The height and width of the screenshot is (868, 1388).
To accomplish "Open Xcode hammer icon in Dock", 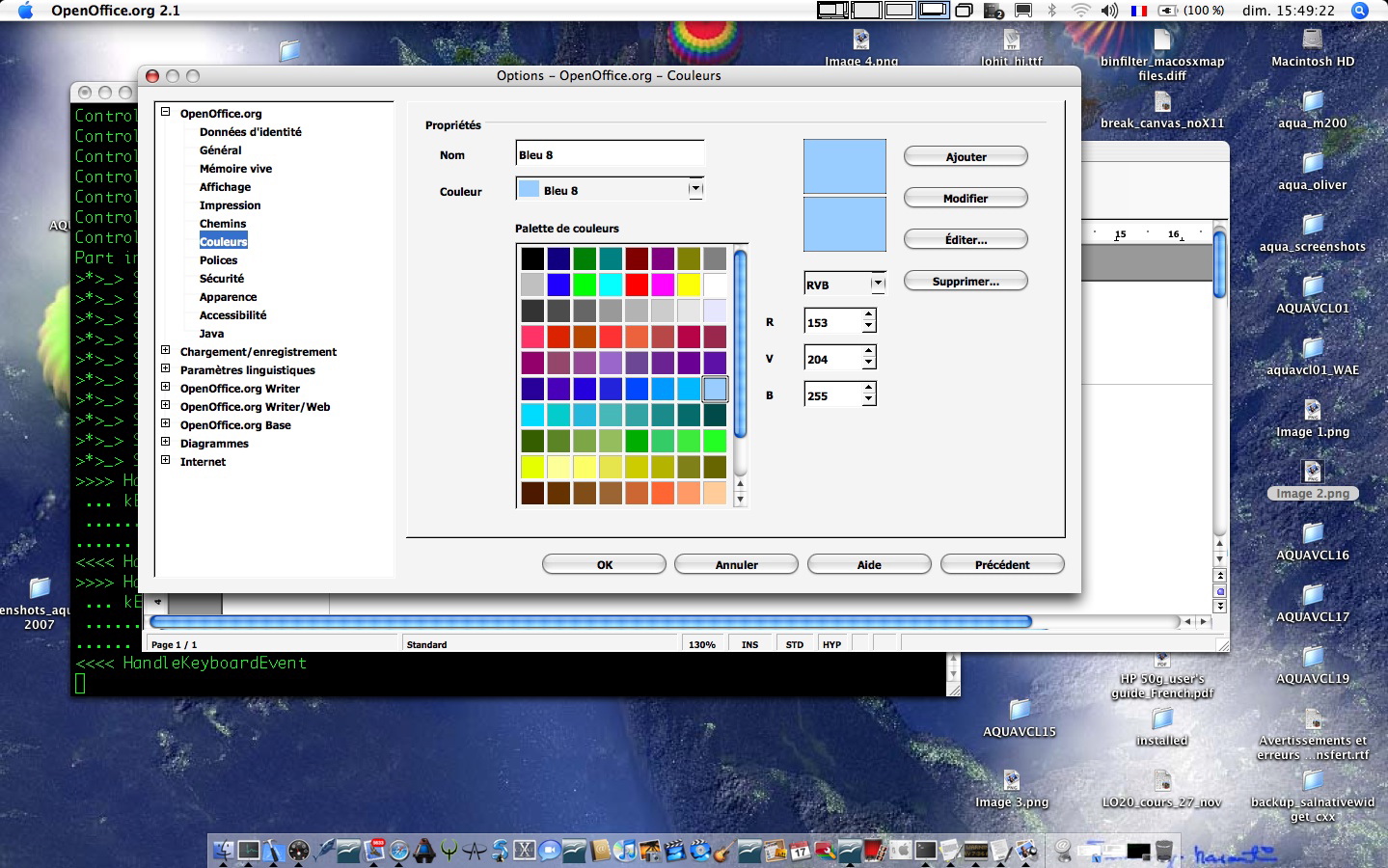I will [x=273, y=851].
